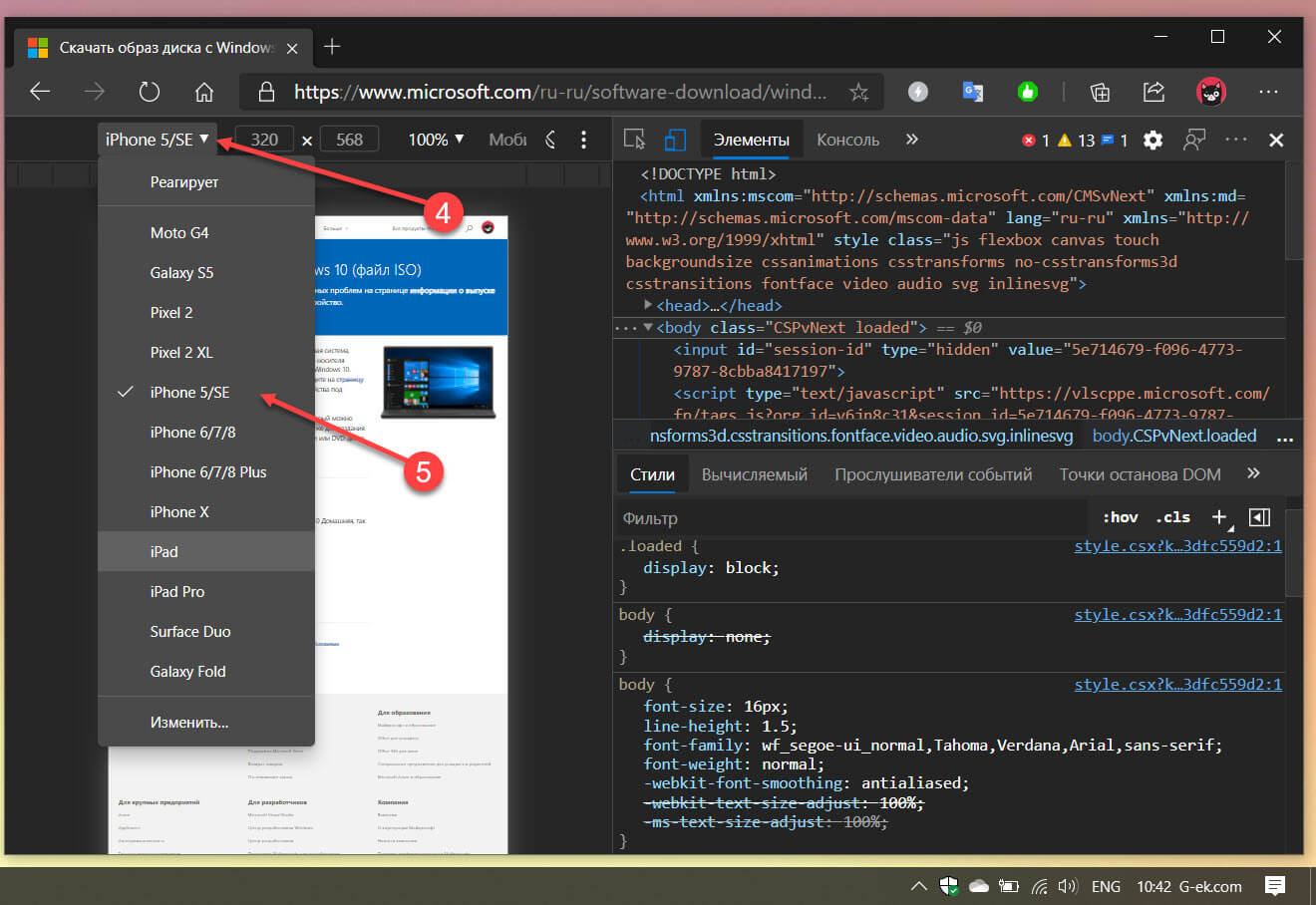1316x905 pixels.
Task: Click the device height field showing 568
Action: pyautogui.click(x=350, y=140)
